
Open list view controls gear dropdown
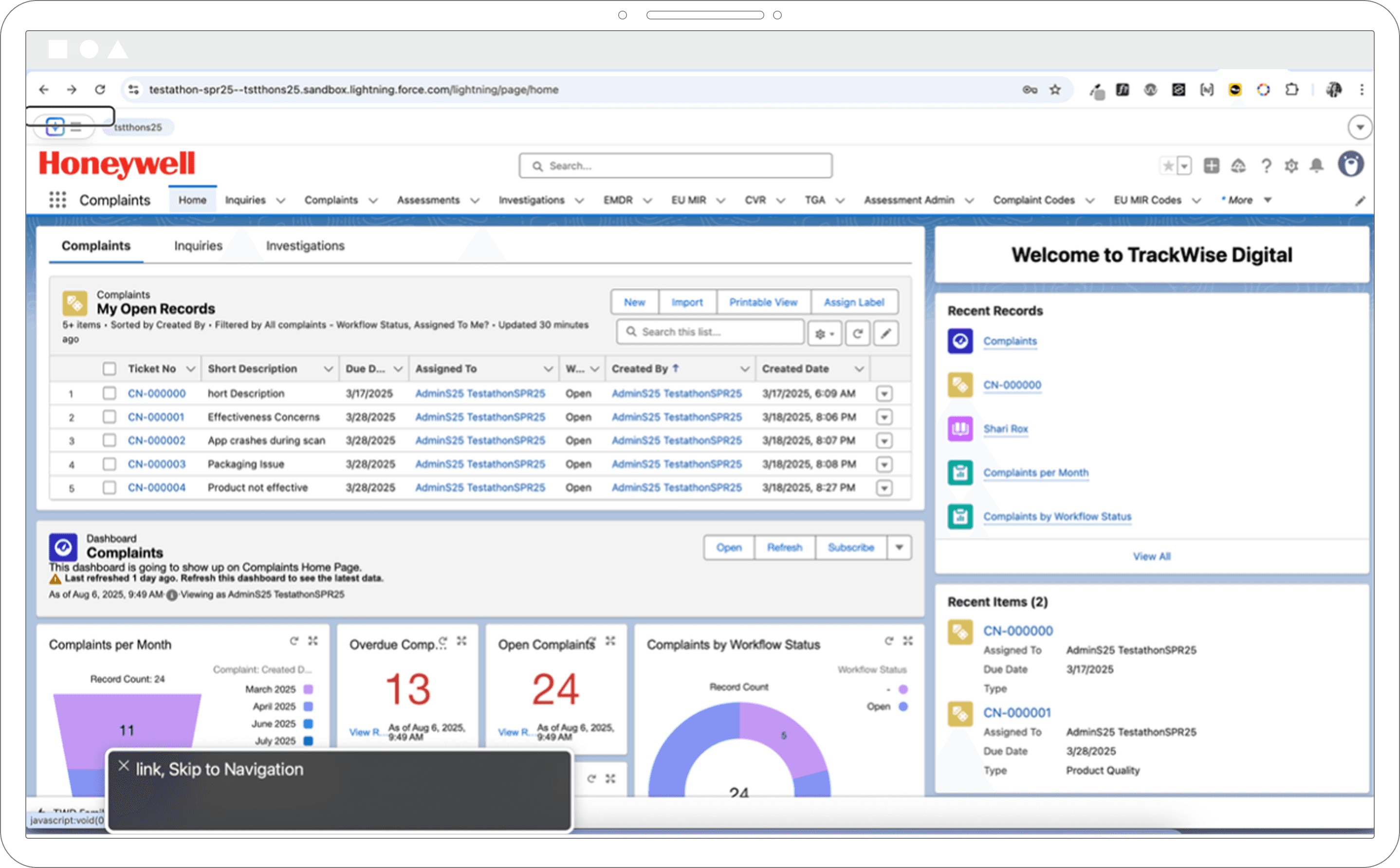825,333
